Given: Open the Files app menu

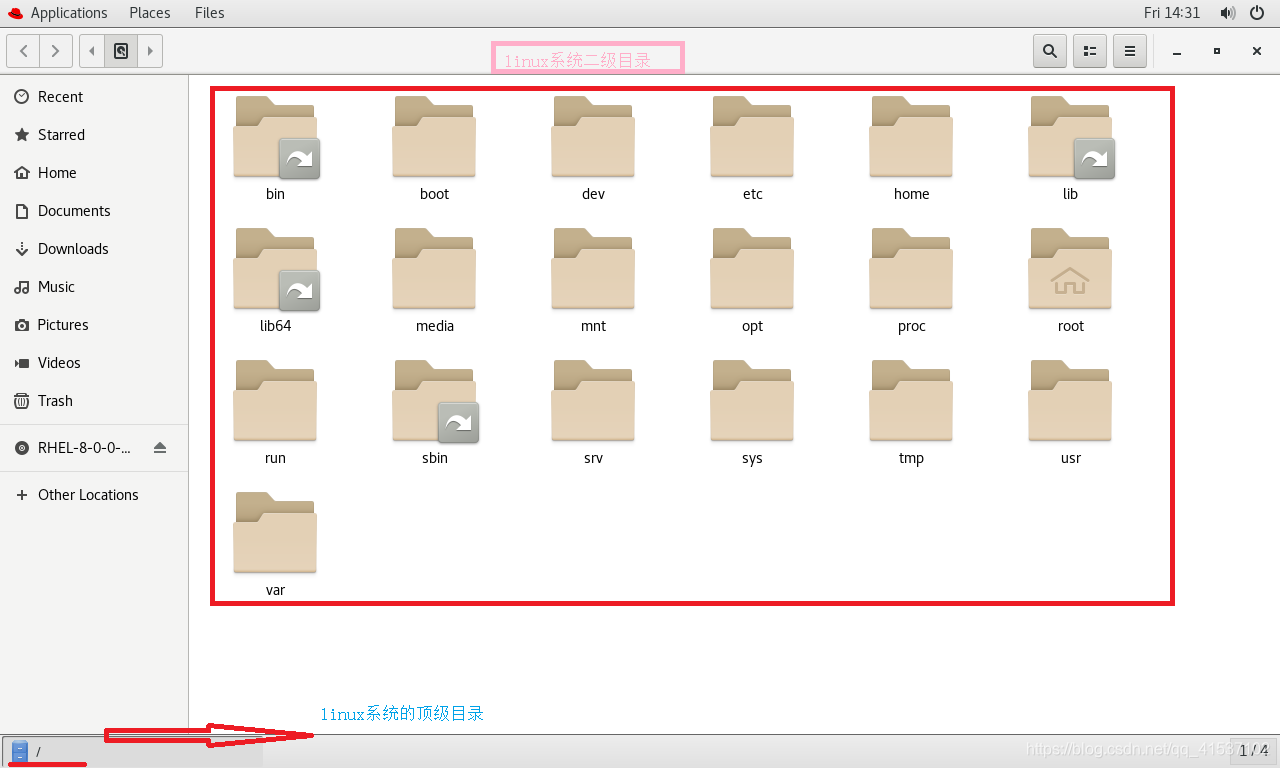Looking at the screenshot, I should [210, 13].
